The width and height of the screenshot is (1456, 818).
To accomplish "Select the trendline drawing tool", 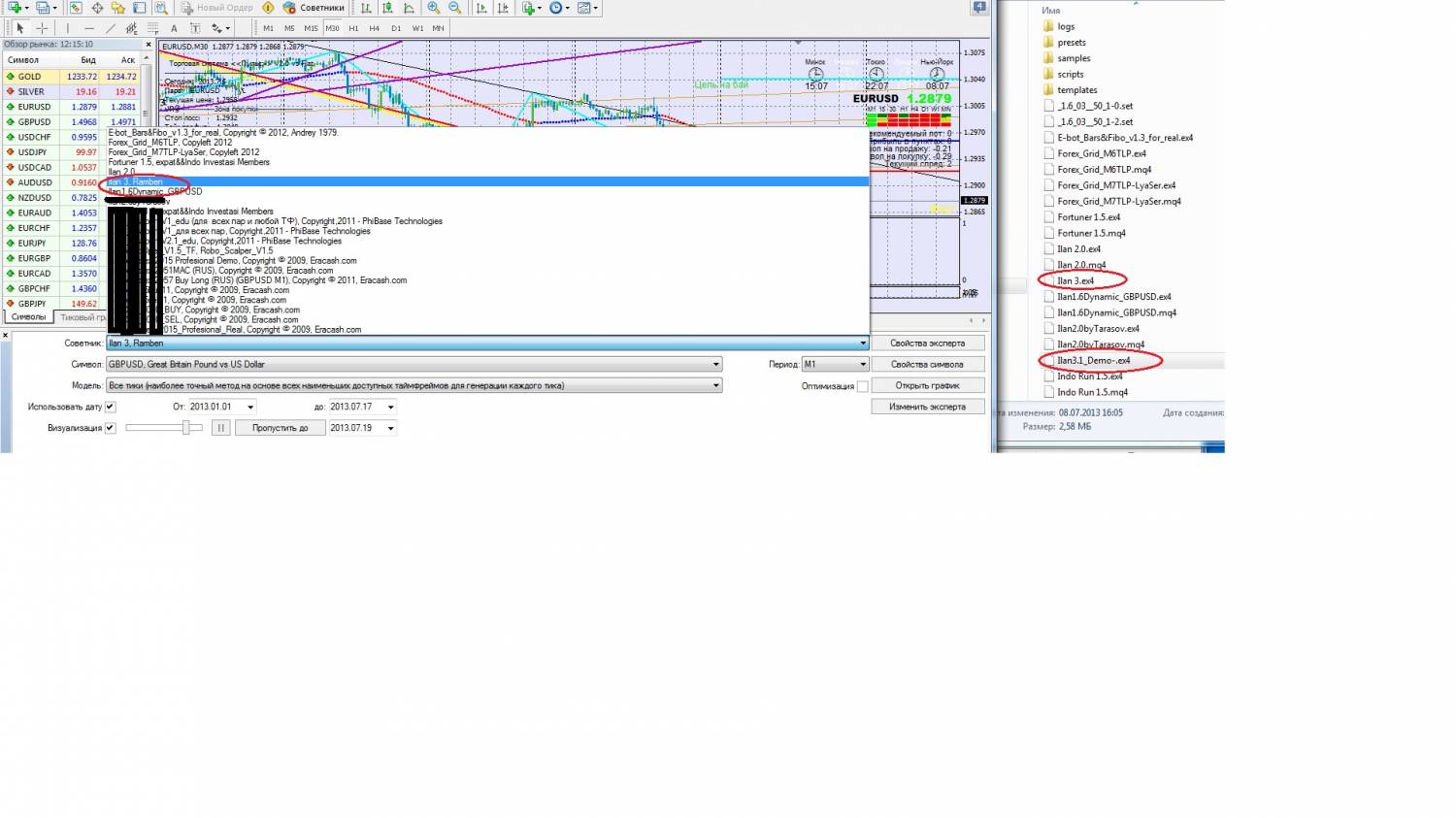I will [x=111, y=28].
